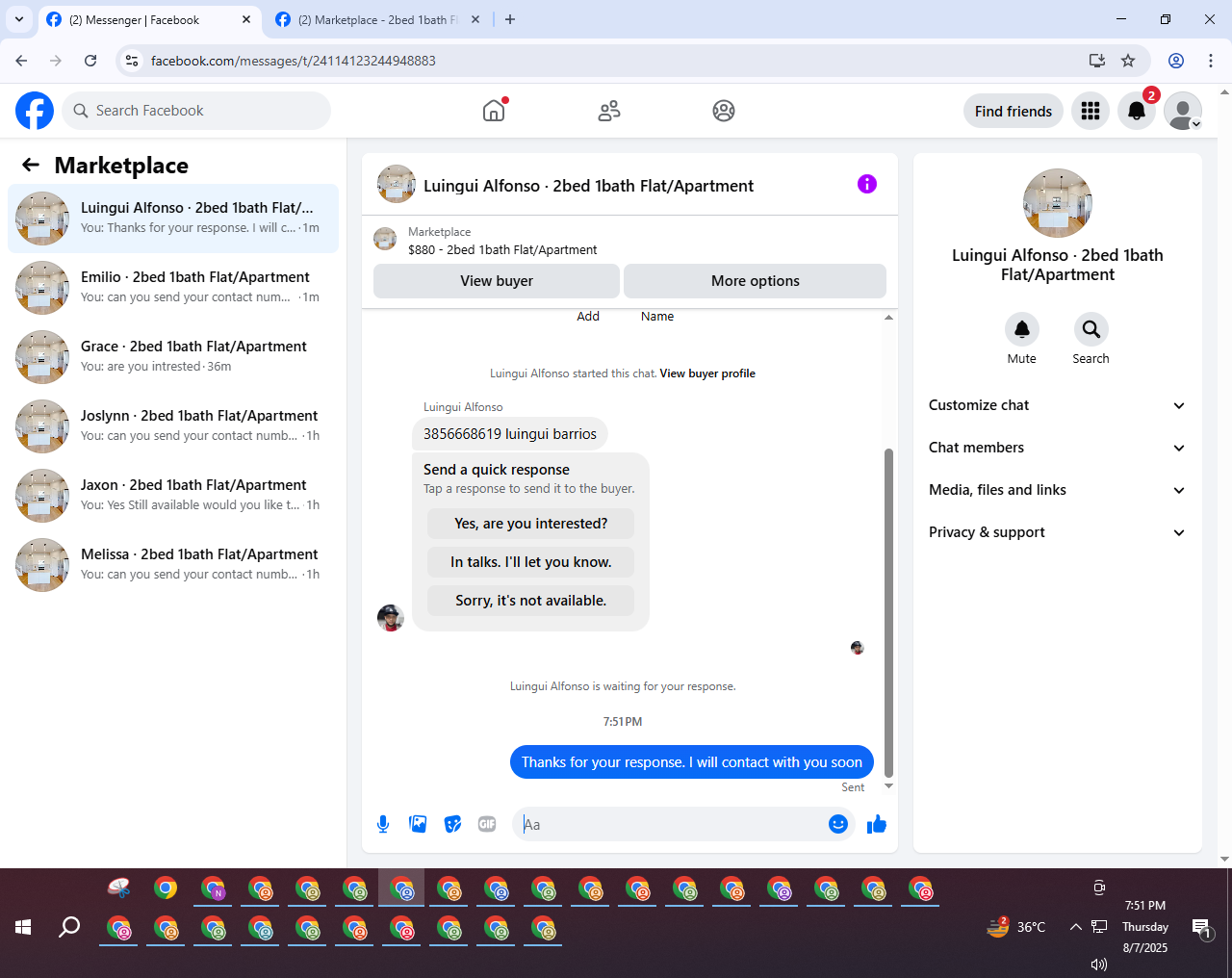
Task: Click the message text input box
Action: point(674,824)
